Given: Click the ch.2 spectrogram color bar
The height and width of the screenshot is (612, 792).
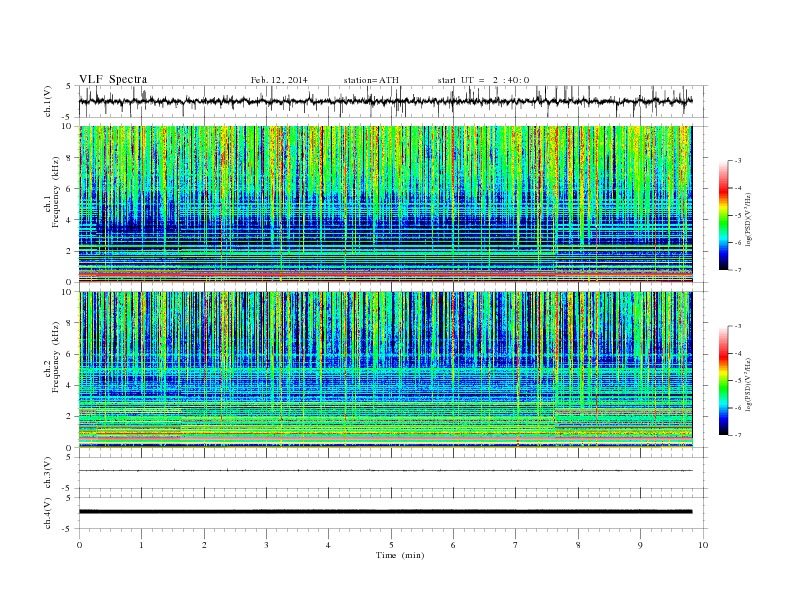Looking at the screenshot, I should pos(724,381).
